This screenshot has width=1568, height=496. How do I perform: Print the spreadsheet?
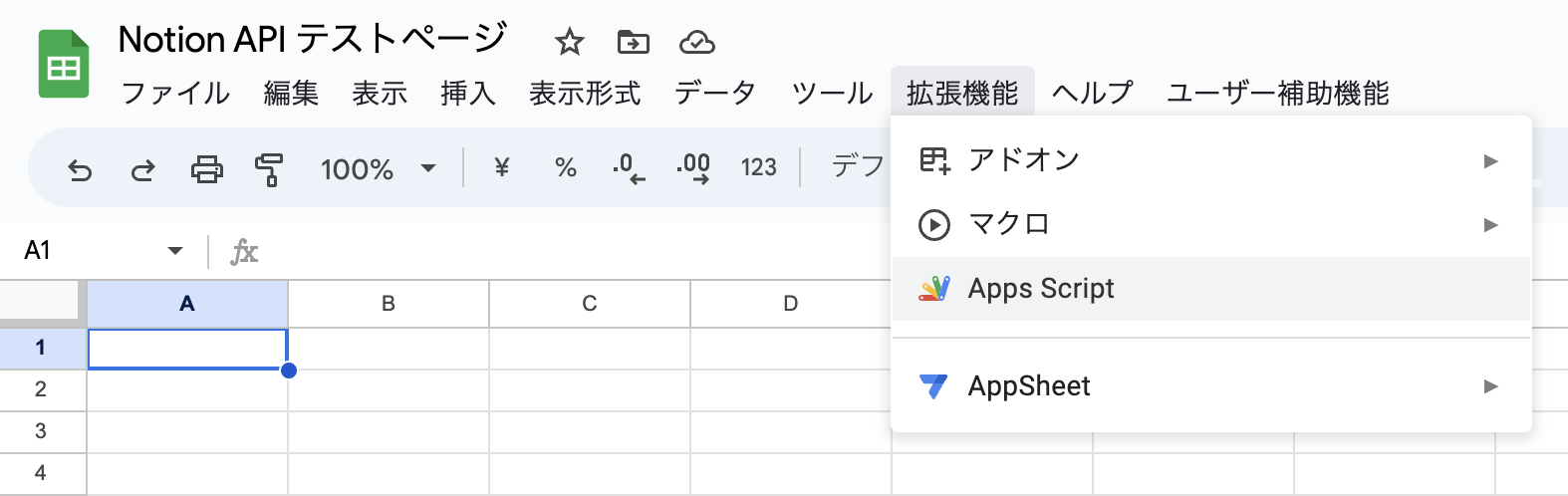[x=206, y=169]
